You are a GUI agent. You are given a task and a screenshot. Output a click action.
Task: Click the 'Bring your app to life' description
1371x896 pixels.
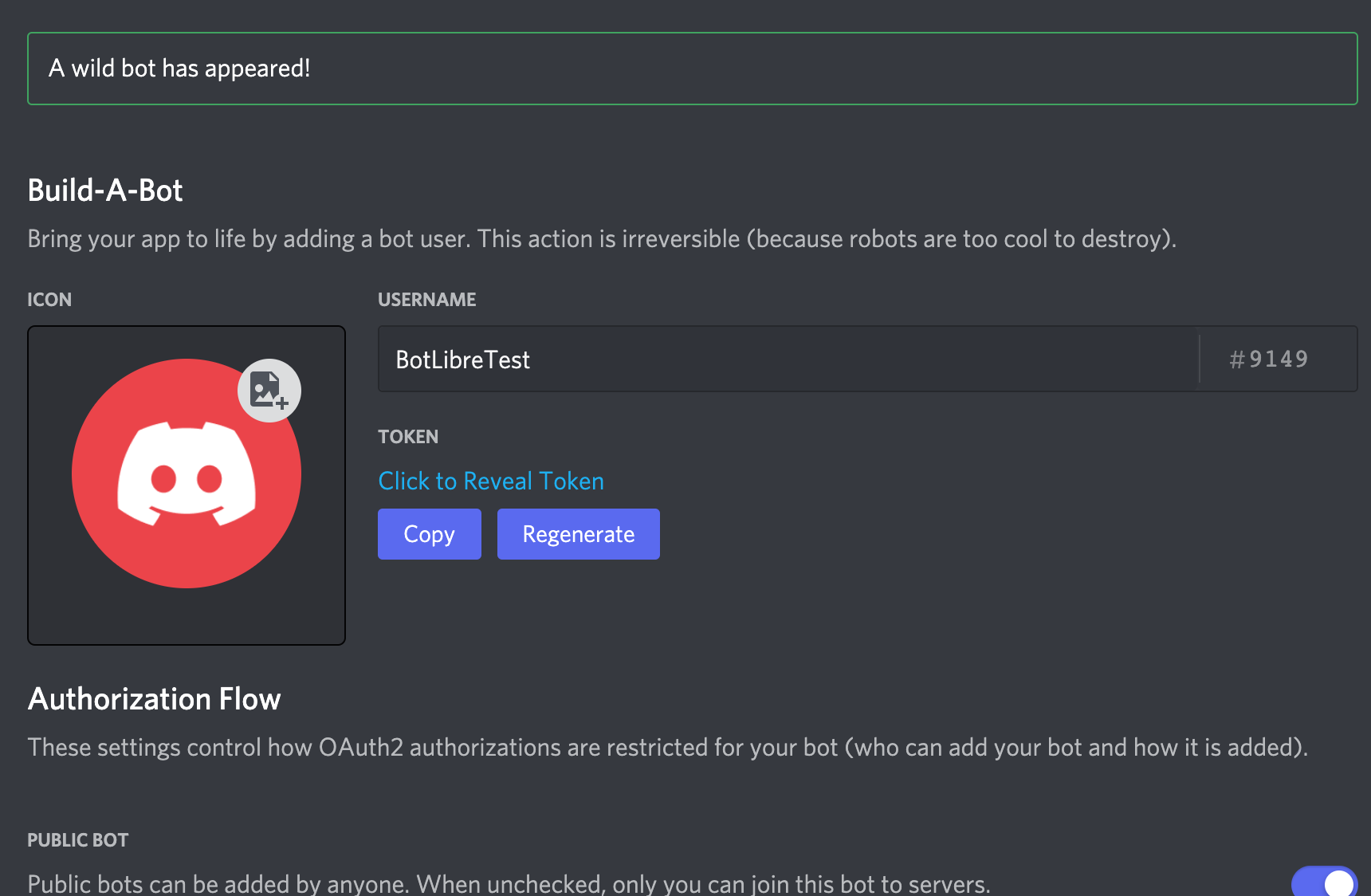click(x=602, y=239)
